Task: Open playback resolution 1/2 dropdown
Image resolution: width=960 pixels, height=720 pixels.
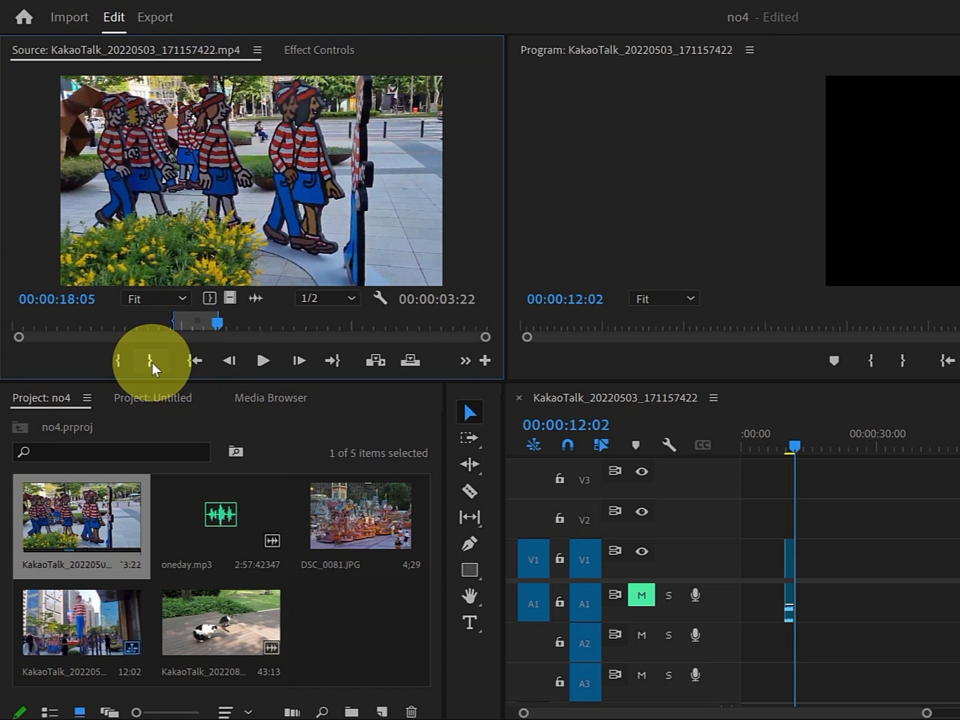Action: click(328, 298)
